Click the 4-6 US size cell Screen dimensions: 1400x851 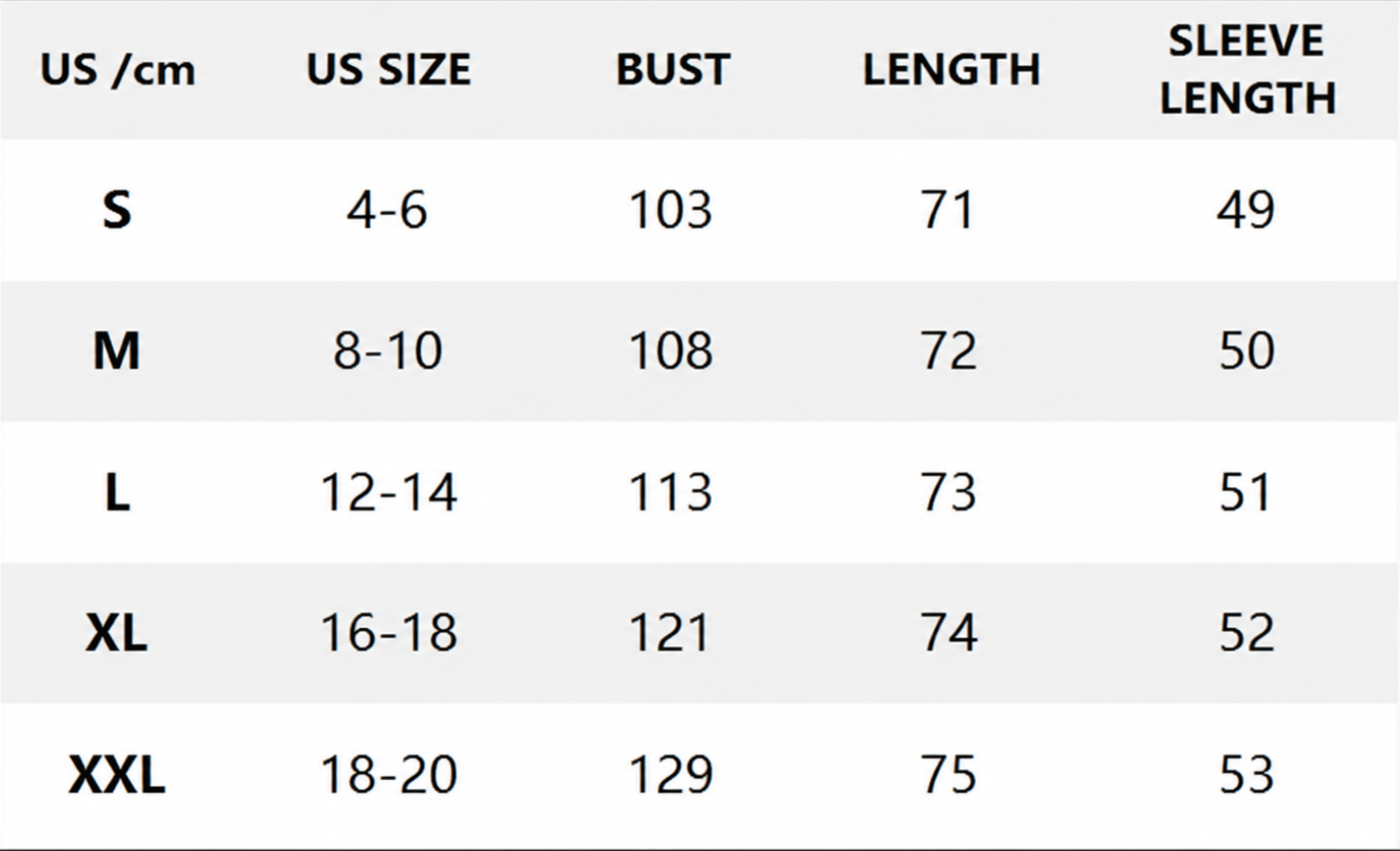coord(387,210)
